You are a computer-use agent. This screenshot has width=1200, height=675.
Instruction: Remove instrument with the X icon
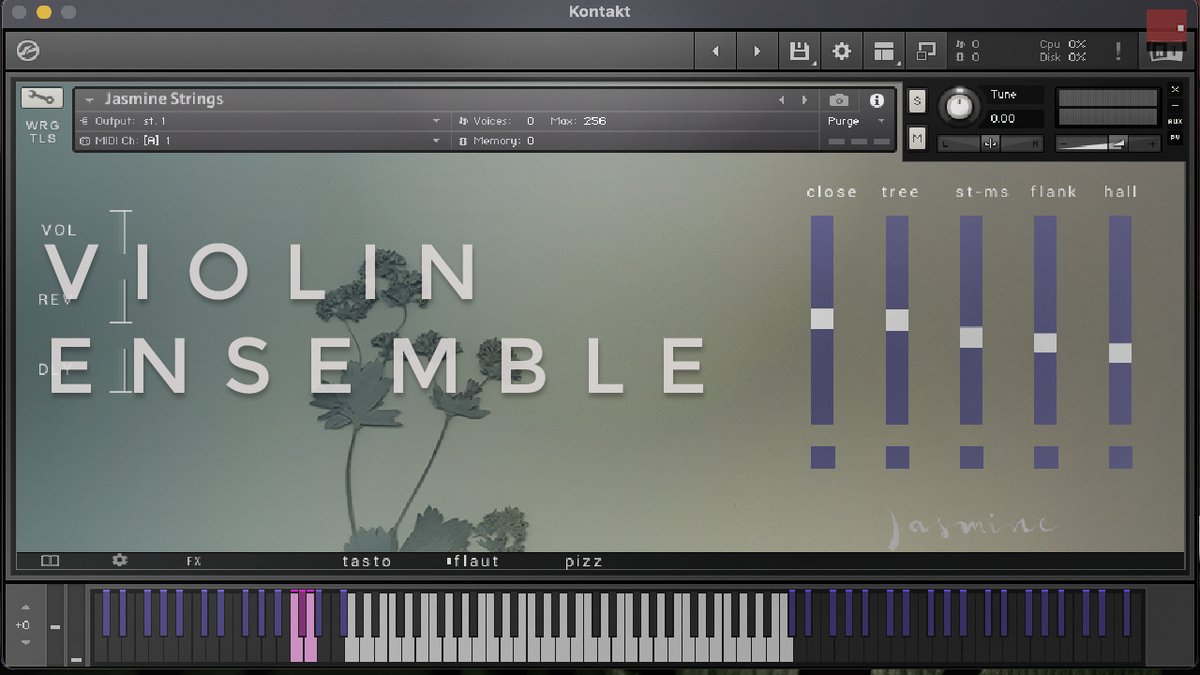pyautogui.click(x=1174, y=89)
